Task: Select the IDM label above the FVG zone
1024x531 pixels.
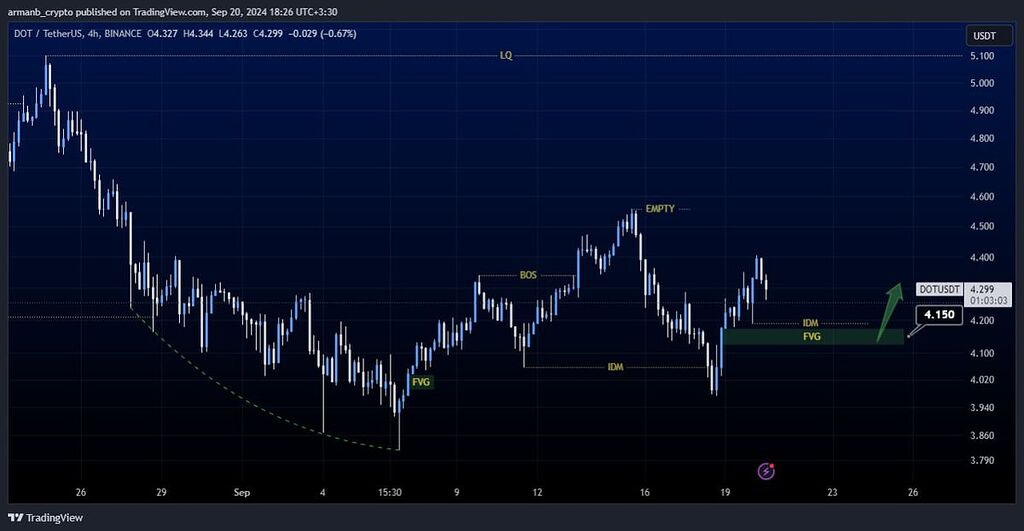Action: coord(811,323)
